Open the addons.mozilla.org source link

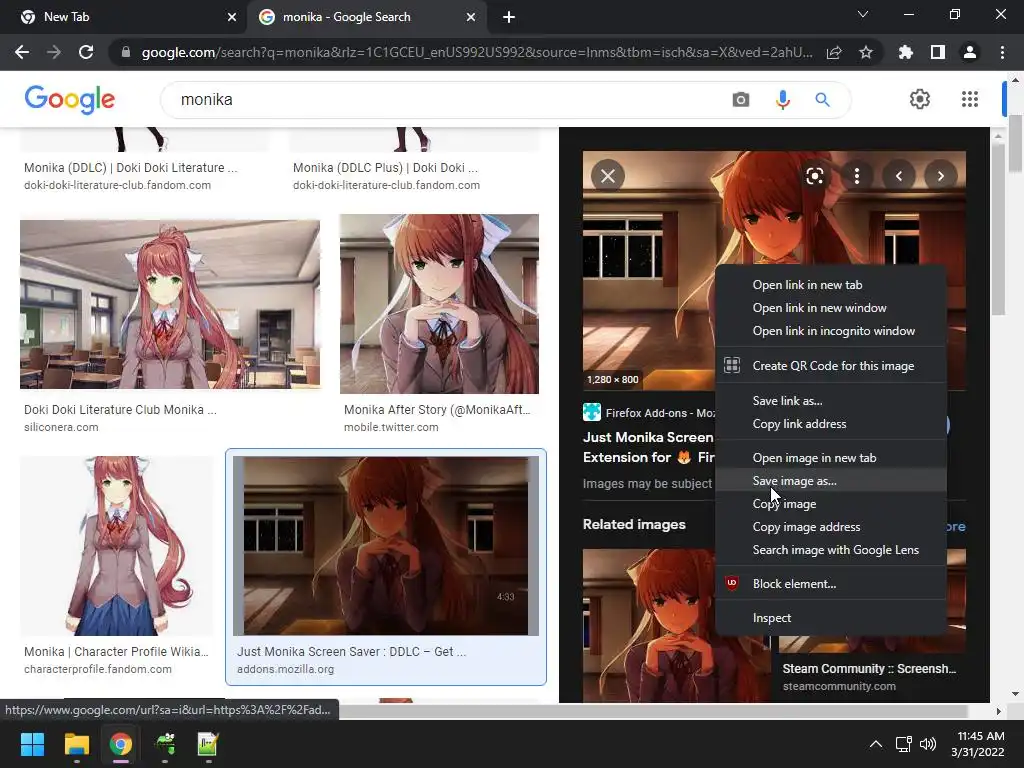pyautogui.click(x=285, y=669)
